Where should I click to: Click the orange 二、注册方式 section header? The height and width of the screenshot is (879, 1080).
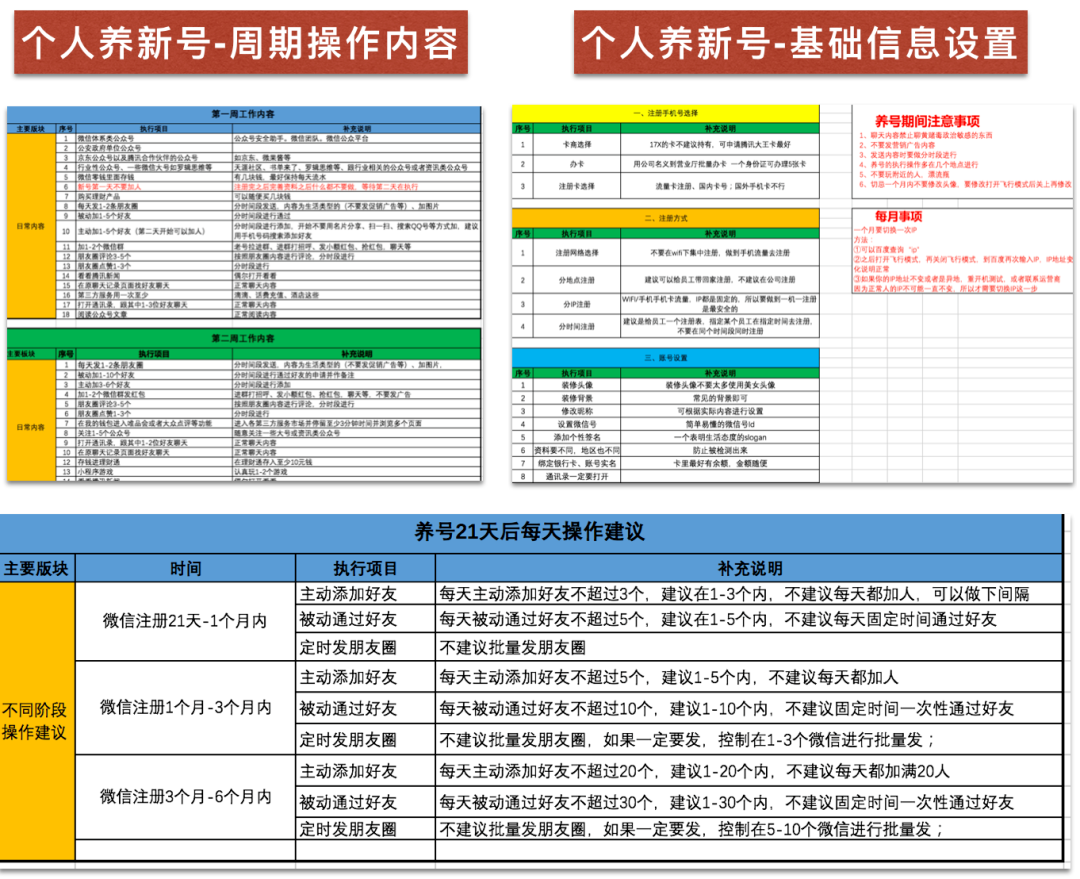click(x=665, y=217)
